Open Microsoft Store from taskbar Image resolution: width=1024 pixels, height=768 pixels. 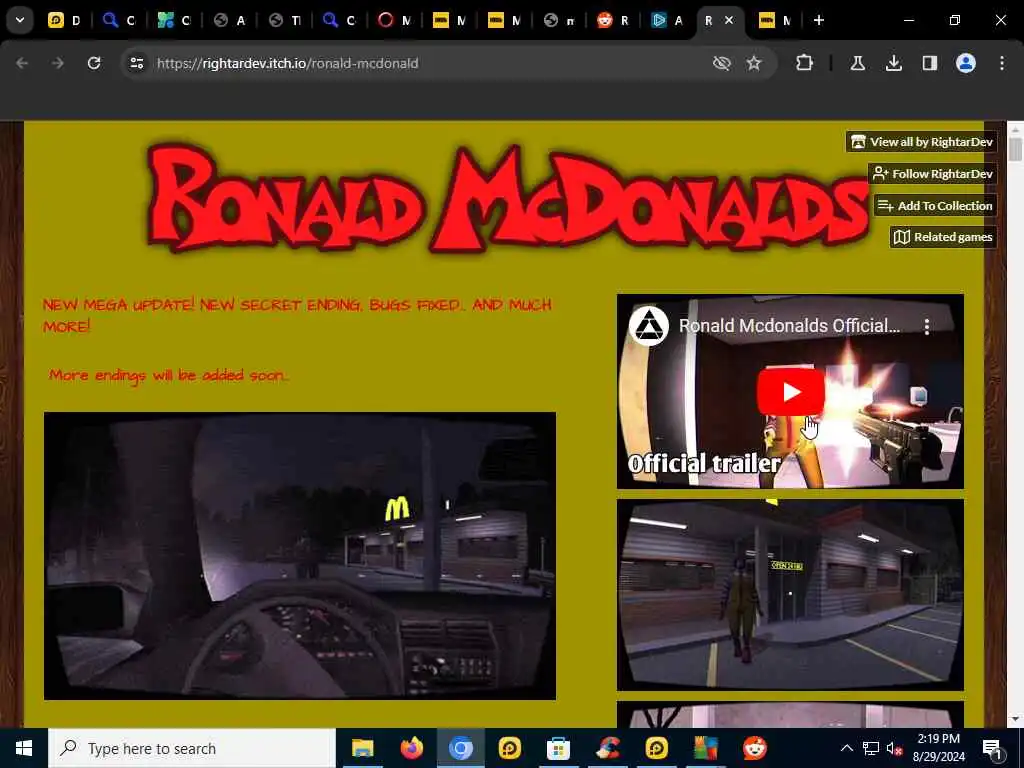558,748
